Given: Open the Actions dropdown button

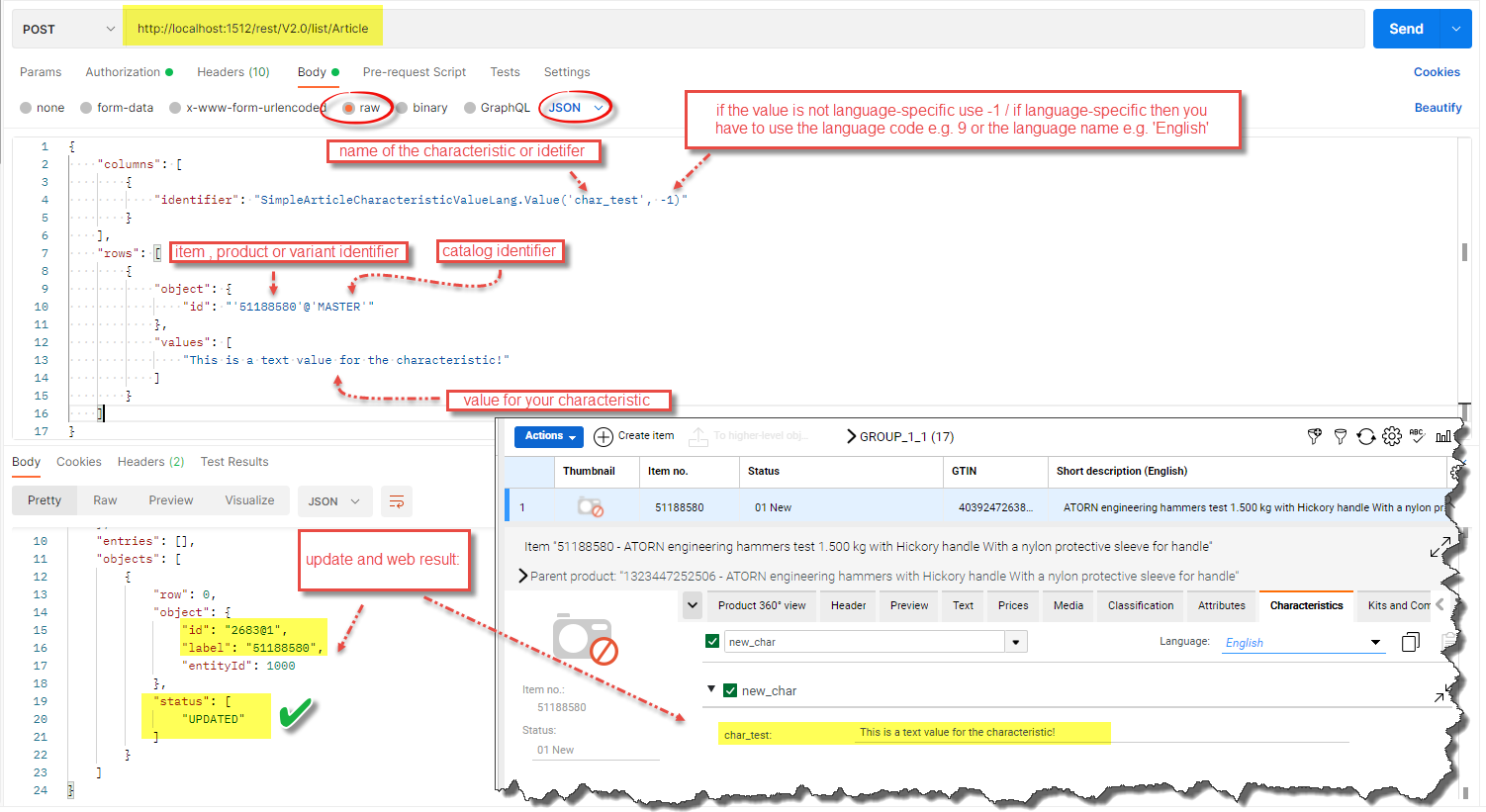Looking at the screenshot, I should click(550, 436).
